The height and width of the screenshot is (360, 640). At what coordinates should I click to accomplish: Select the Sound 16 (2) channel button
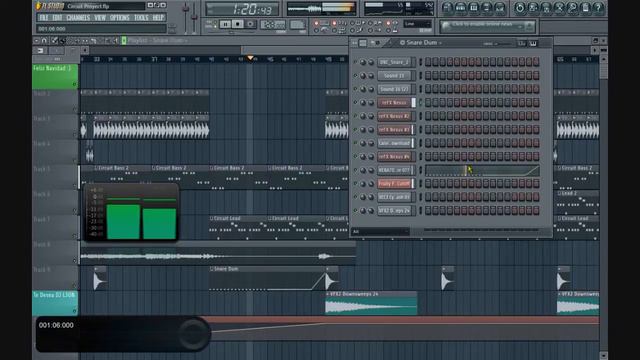[393, 89]
